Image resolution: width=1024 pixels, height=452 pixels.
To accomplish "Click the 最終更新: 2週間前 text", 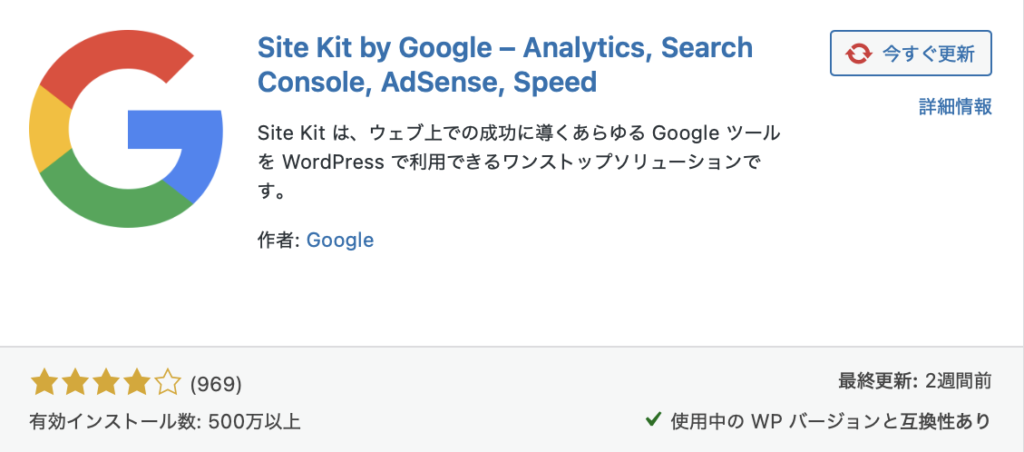I will (x=914, y=381).
